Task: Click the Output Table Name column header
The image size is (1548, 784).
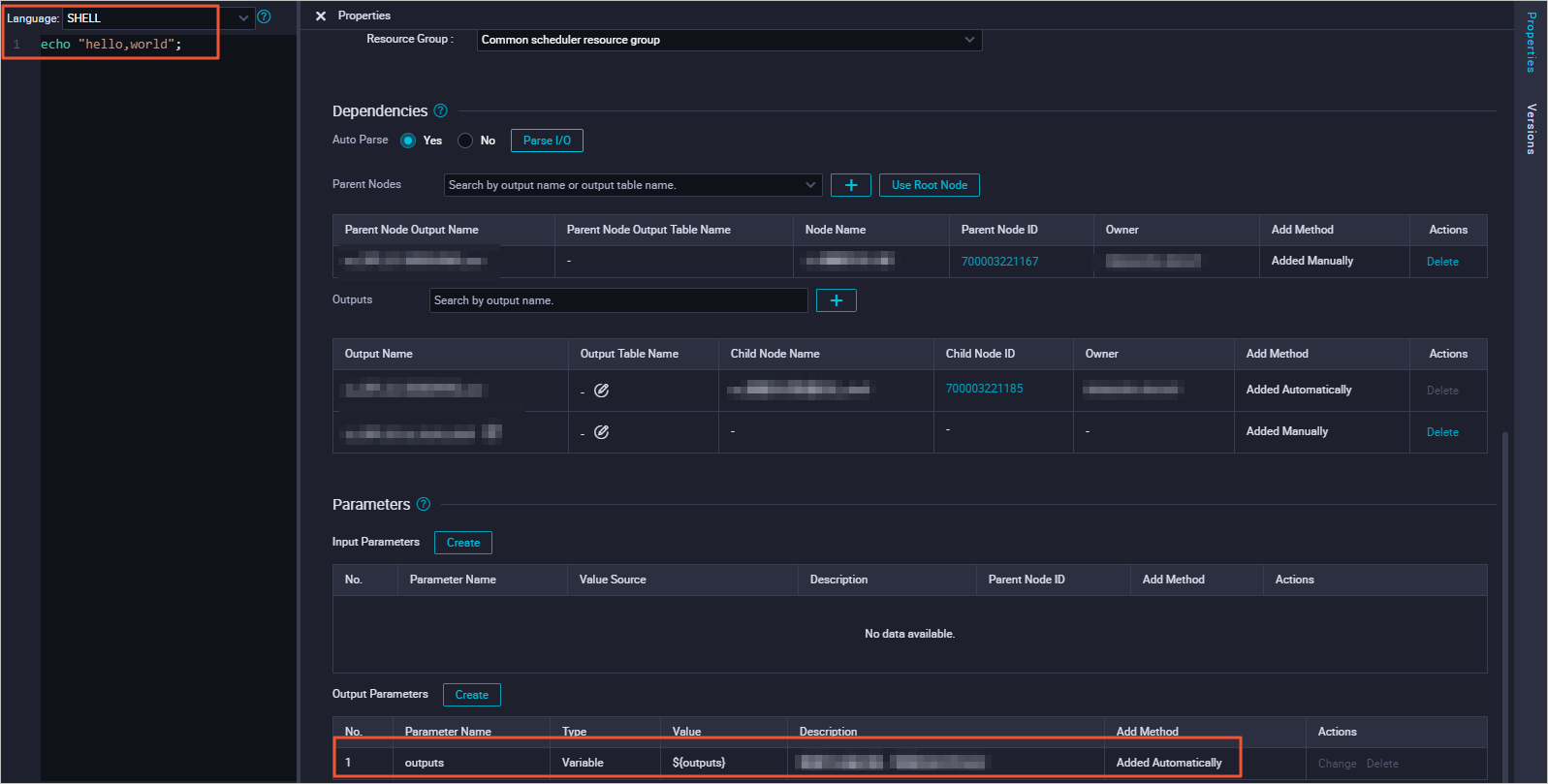Action: (629, 354)
